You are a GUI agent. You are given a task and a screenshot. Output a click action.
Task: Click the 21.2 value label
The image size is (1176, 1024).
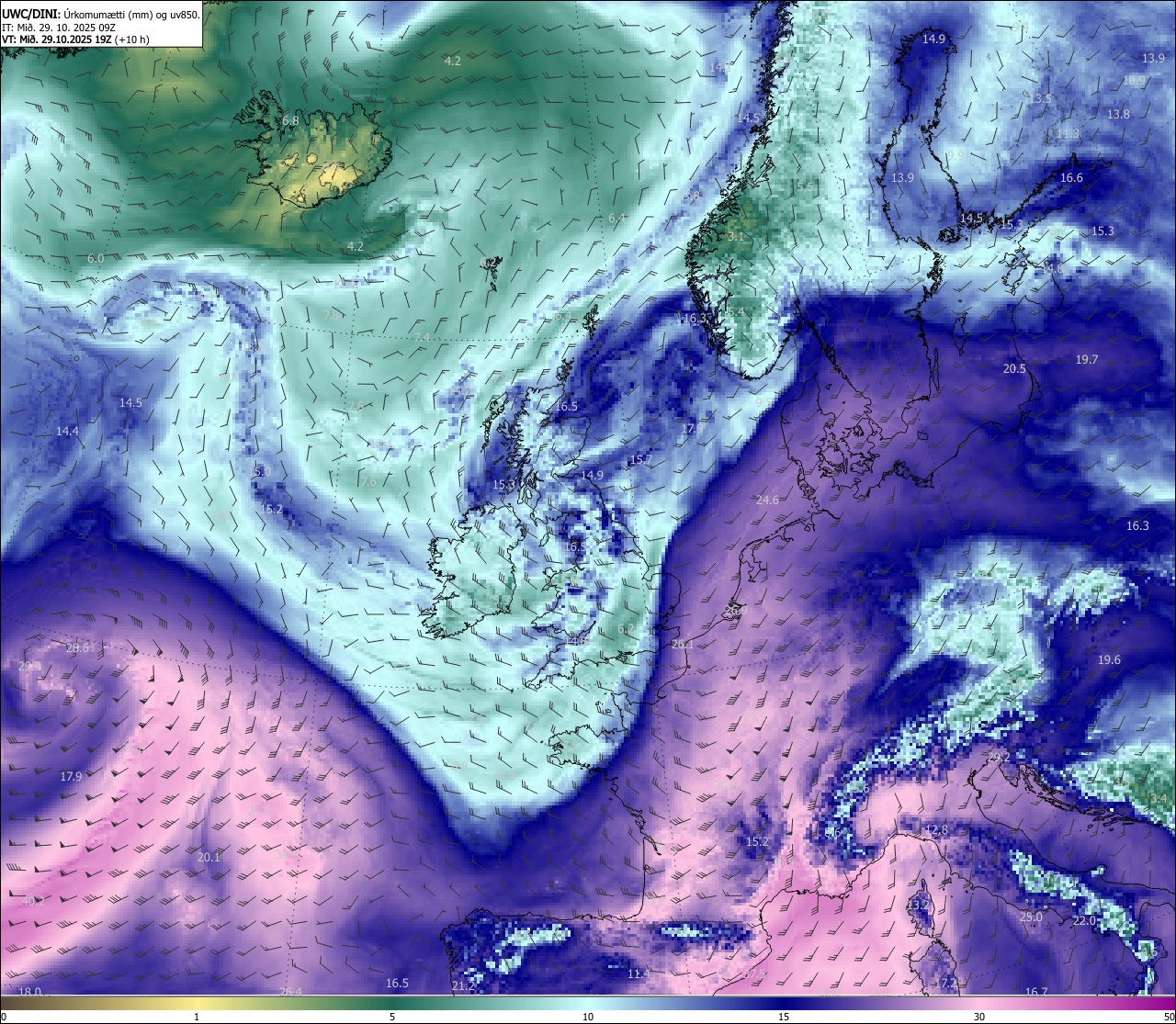click(464, 986)
